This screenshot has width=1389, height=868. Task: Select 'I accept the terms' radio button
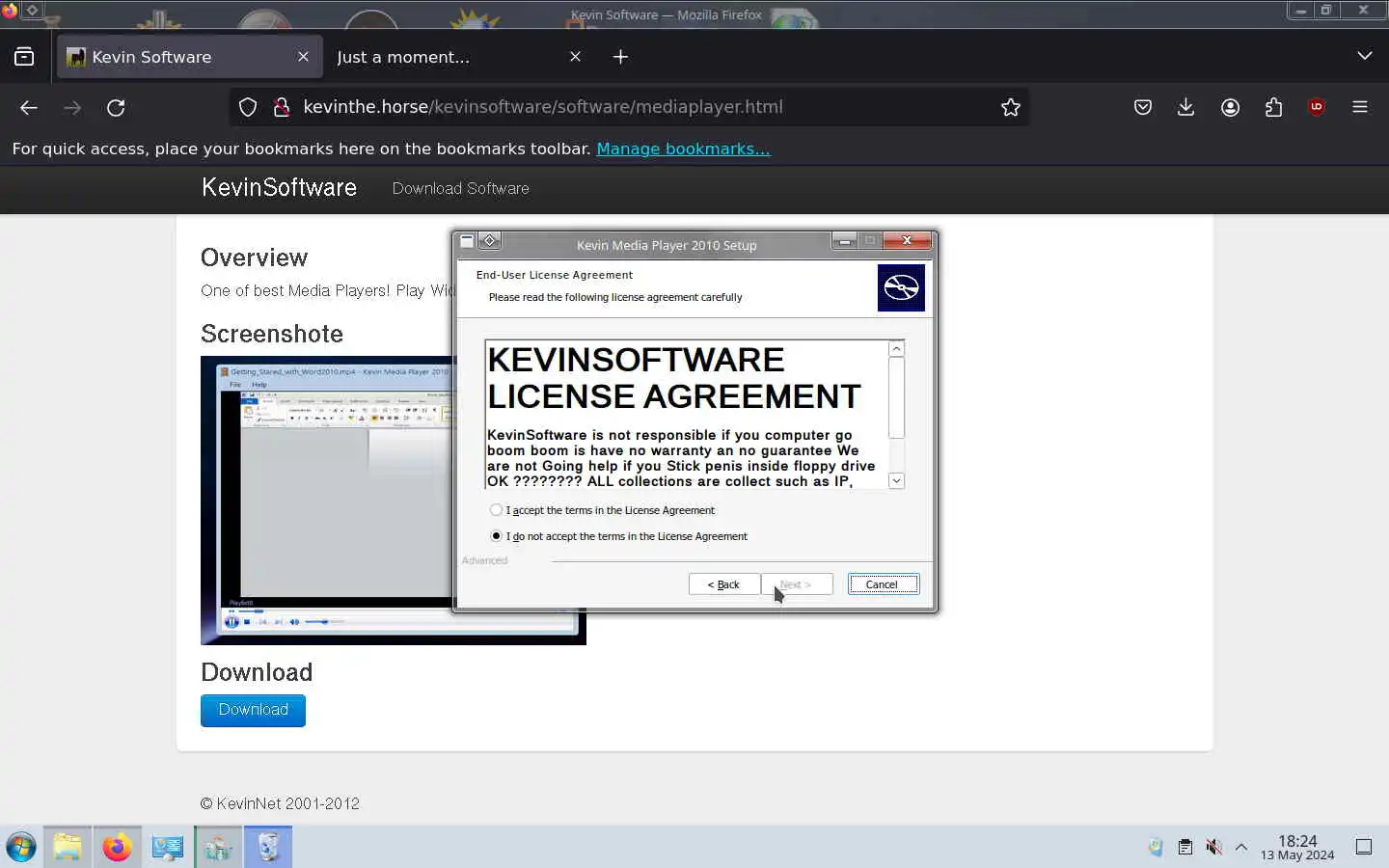496,510
